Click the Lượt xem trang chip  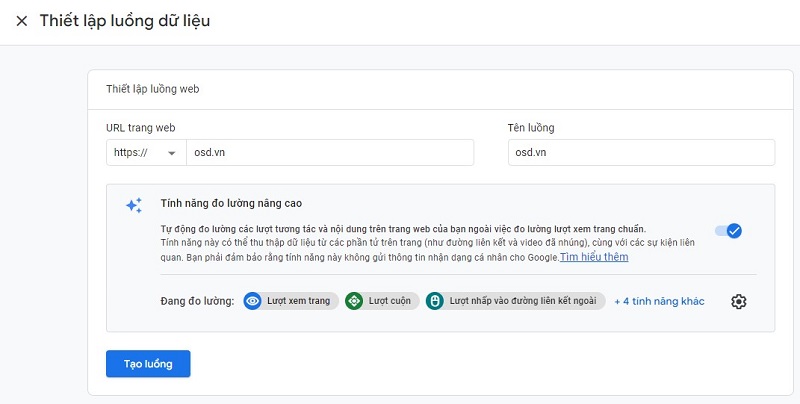tap(291, 301)
